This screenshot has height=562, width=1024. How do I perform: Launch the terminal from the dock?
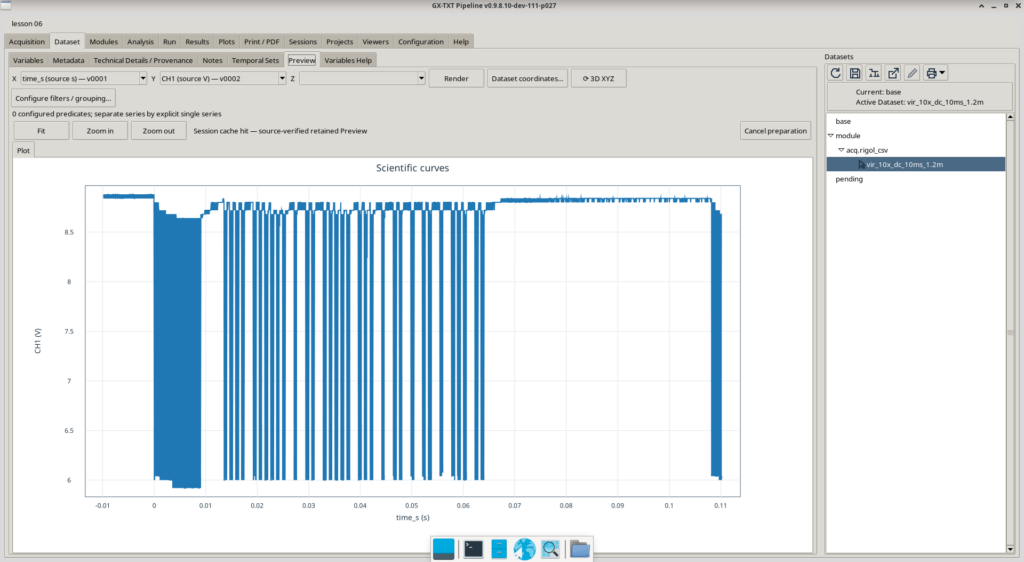click(x=473, y=549)
